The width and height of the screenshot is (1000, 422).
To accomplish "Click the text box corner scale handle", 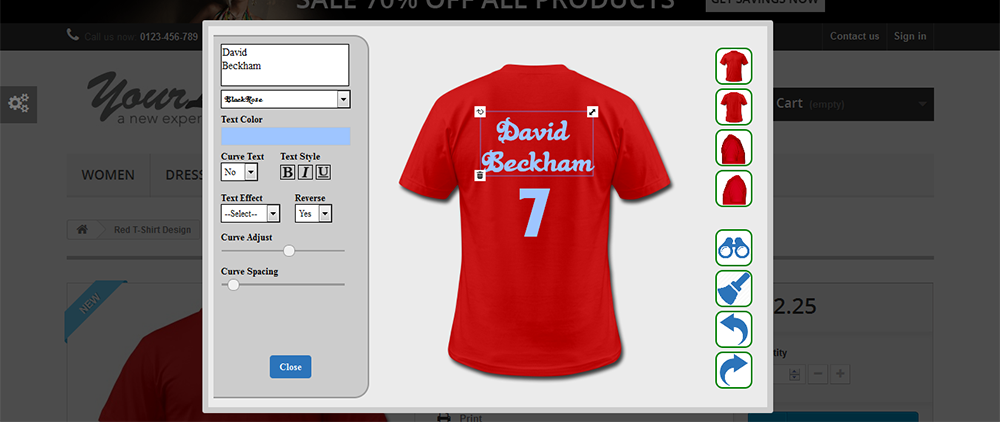I will click(x=592, y=112).
